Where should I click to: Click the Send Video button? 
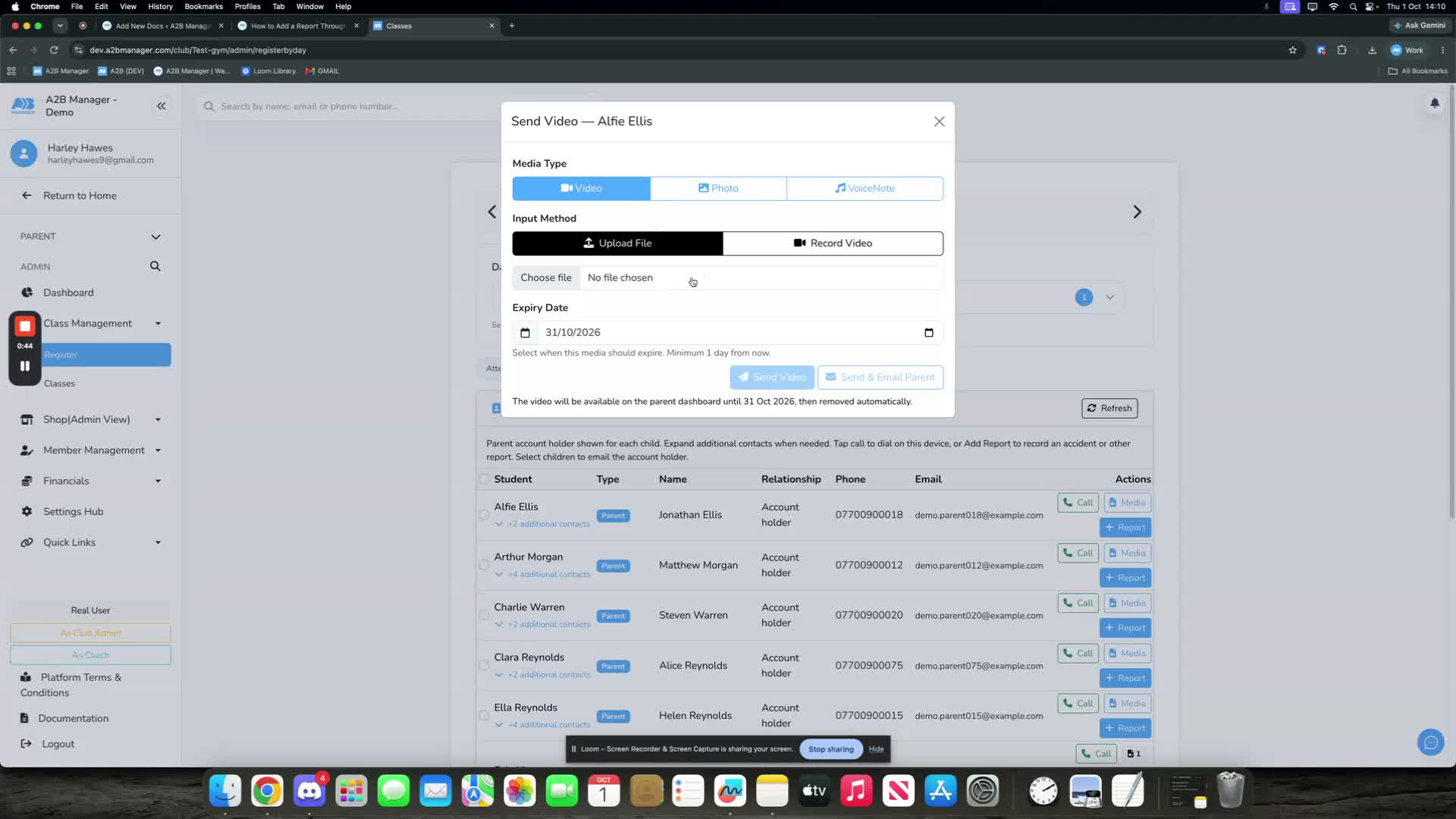[772, 377]
